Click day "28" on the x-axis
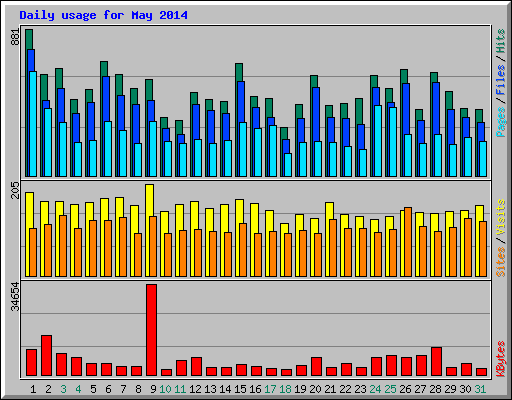This screenshot has width=512, height=400. pos(435,389)
